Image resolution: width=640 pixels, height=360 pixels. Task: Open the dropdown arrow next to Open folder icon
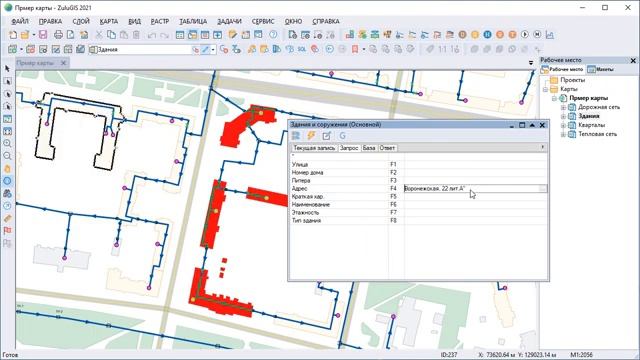pyautogui.click(x=34, y=35)
